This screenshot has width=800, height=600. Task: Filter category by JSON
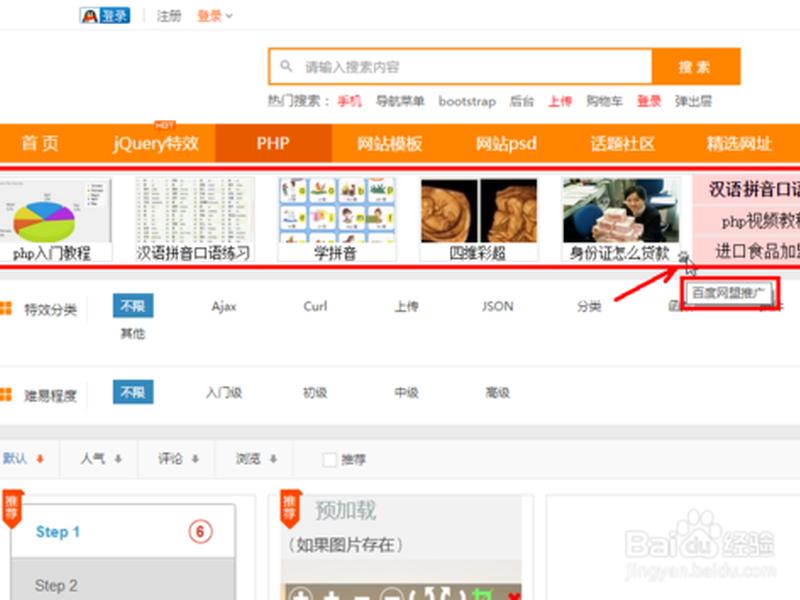tap(497, 306)
